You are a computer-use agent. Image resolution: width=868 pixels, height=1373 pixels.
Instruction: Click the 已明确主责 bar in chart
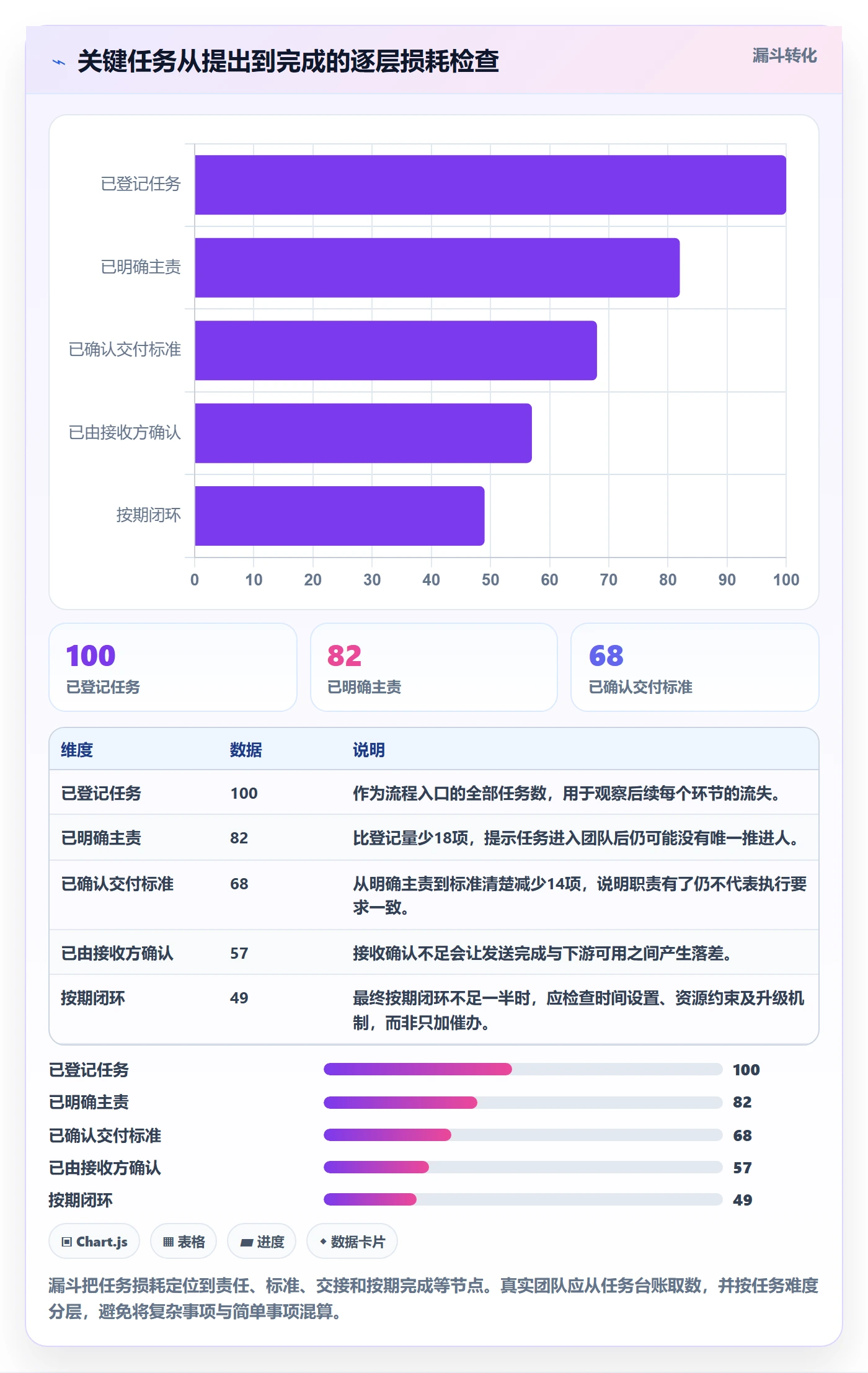pos(437,267)
